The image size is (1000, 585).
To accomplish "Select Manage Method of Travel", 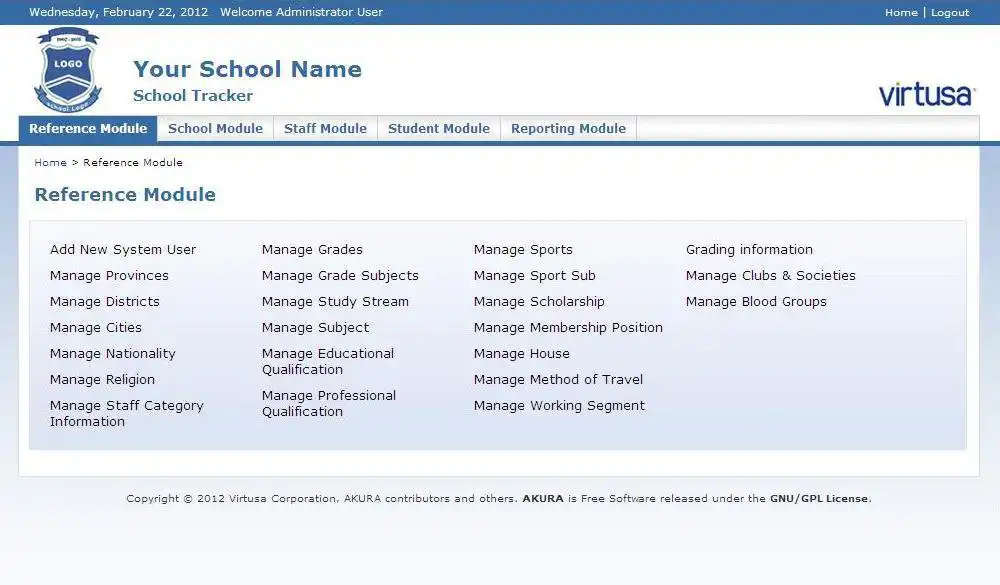I will pyautogui.click(x=558, y=380).
